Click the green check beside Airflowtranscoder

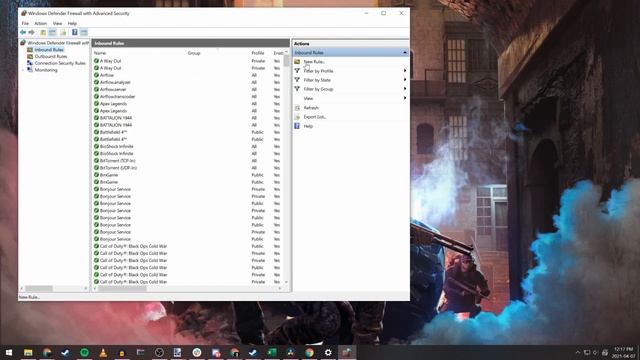coord(96,96)
